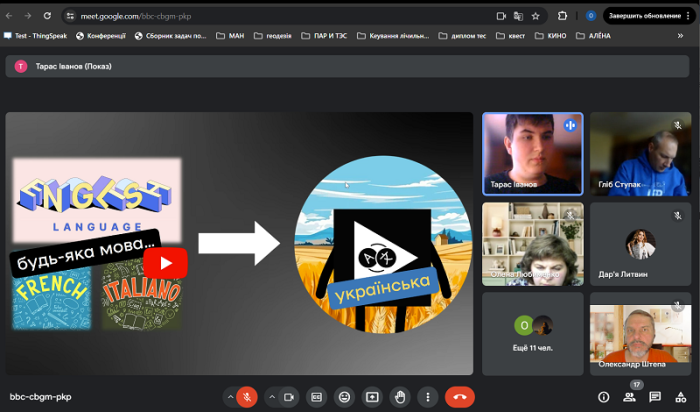The width and height of the screenshot is (700, 412).
Task: Bookmark this page with the star icon
Action: 536,16
